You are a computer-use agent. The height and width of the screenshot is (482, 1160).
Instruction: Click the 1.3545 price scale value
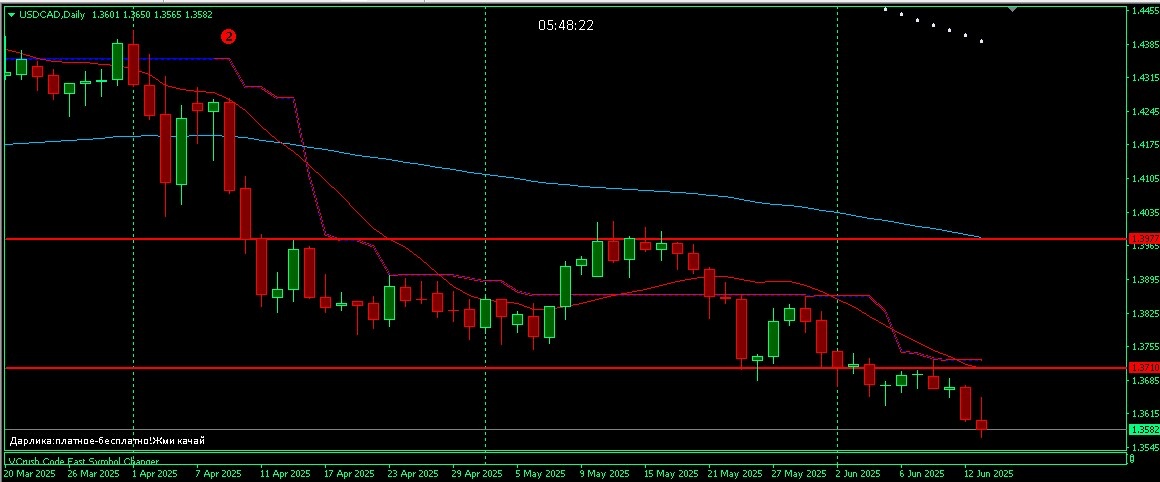(x=1144, y=448)
